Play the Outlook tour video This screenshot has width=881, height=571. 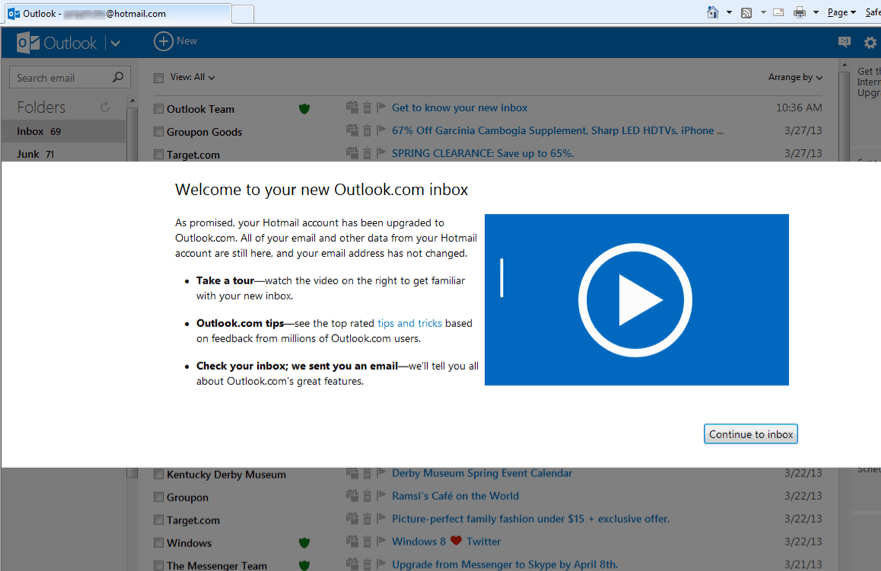point(635,300)
